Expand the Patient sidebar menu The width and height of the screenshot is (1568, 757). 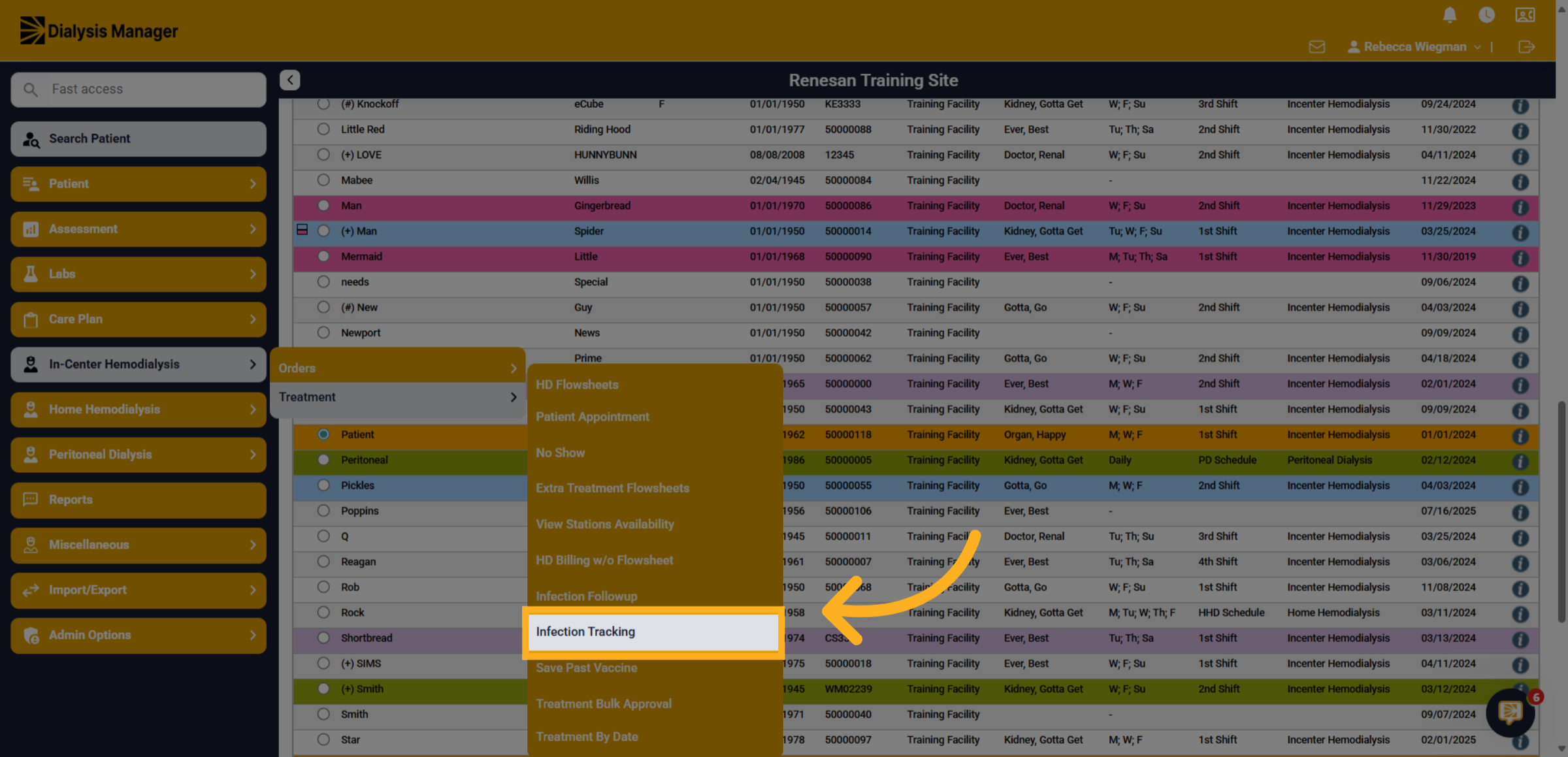click(139, 184)
